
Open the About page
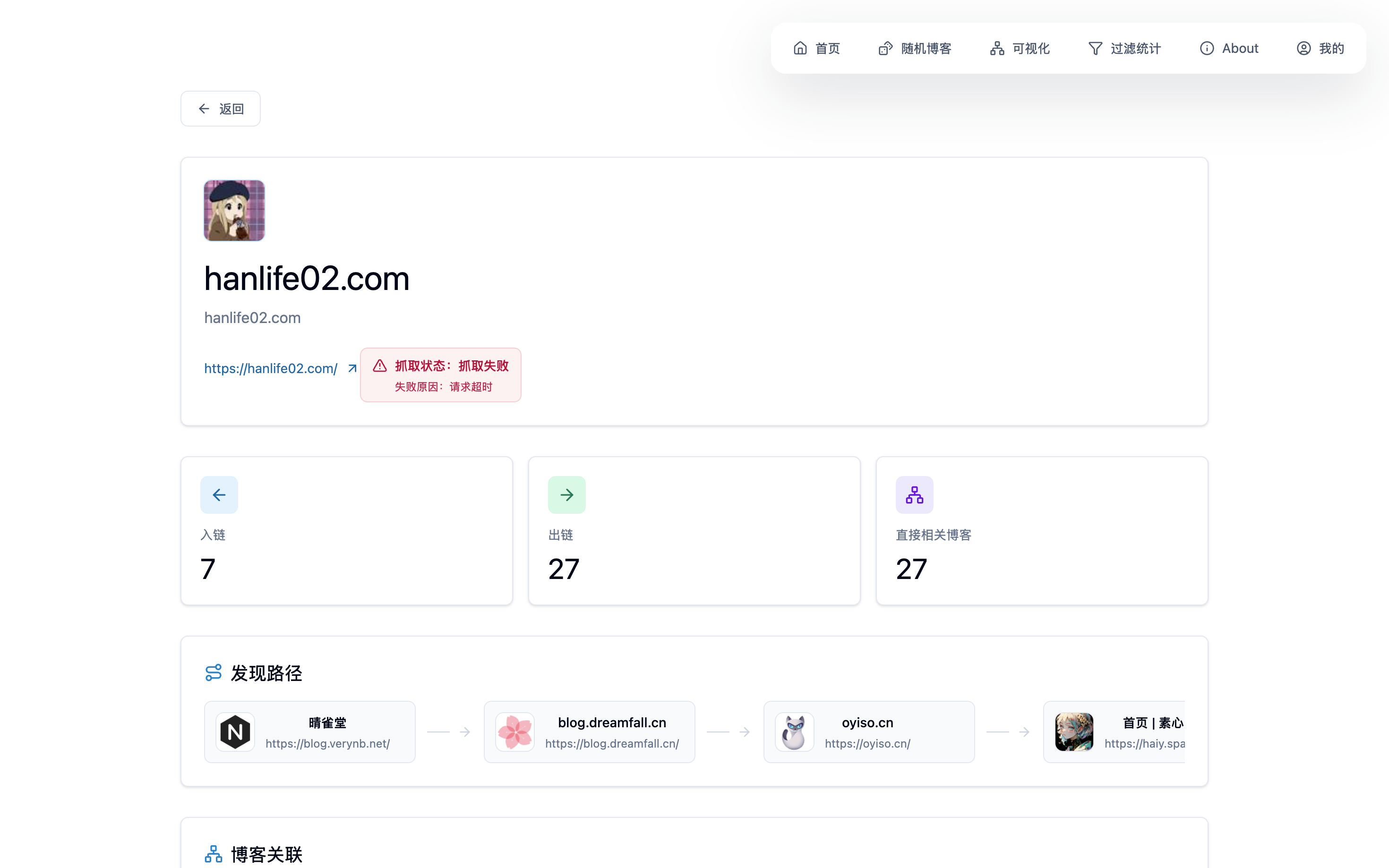[1229, 48]
